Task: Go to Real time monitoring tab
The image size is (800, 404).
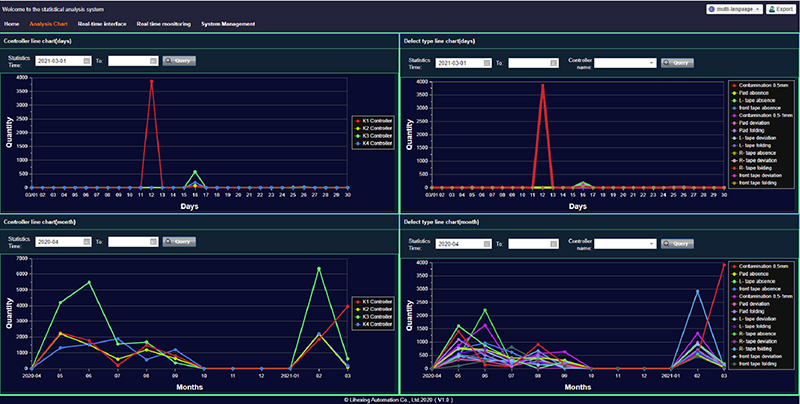Action: [x=163, y=23]
